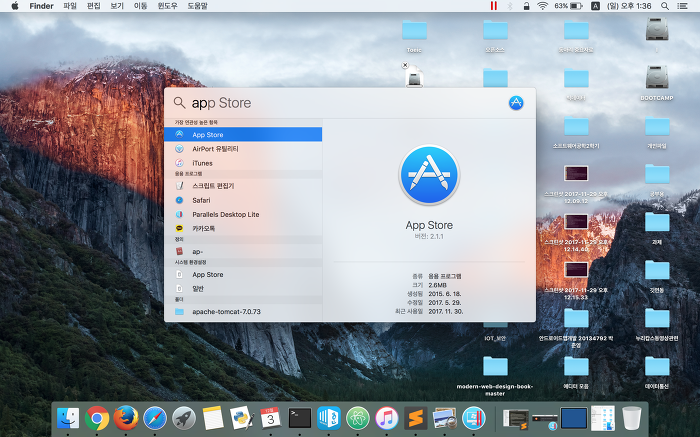Viewport: 700px width, 437px height.
Task: Select the 일반 preferences result
Action: pyautogui.click(x=243, y=289)
